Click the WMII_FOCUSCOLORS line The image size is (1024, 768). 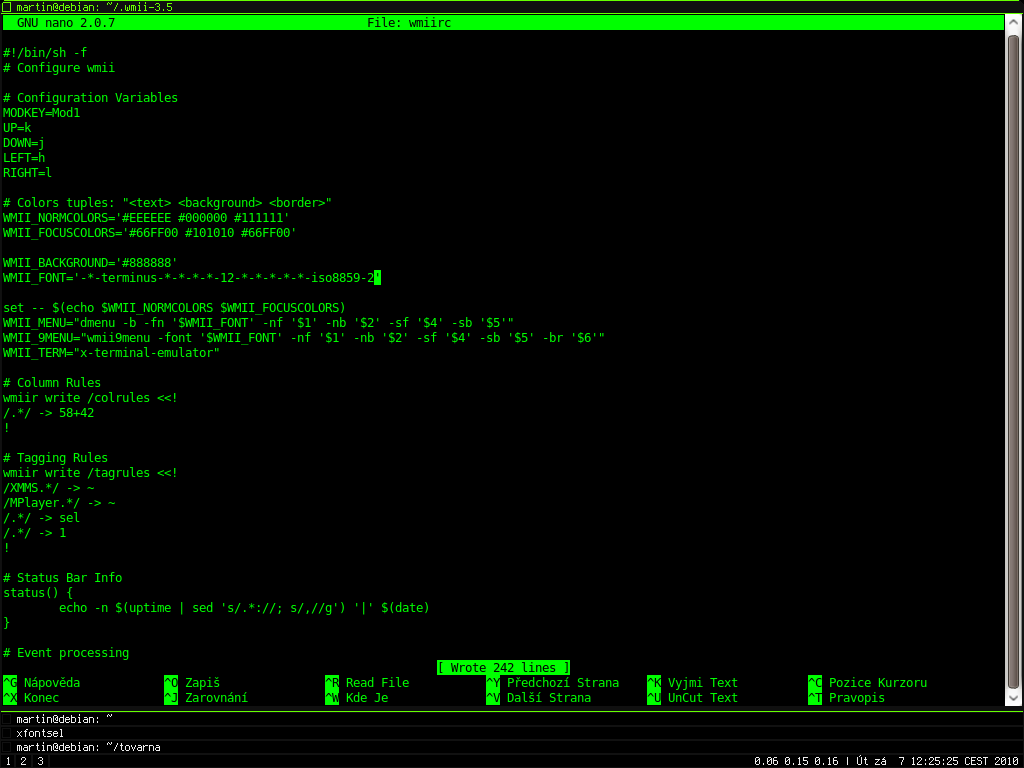coord(150,233)
